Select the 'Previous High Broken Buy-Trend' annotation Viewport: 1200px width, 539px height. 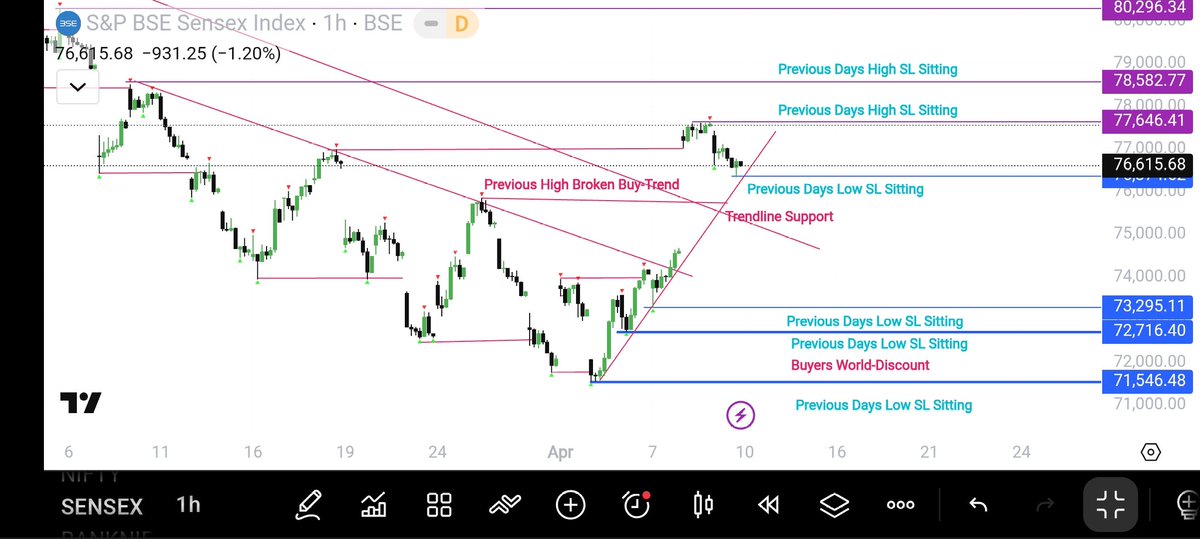click(x=581, y=185)
